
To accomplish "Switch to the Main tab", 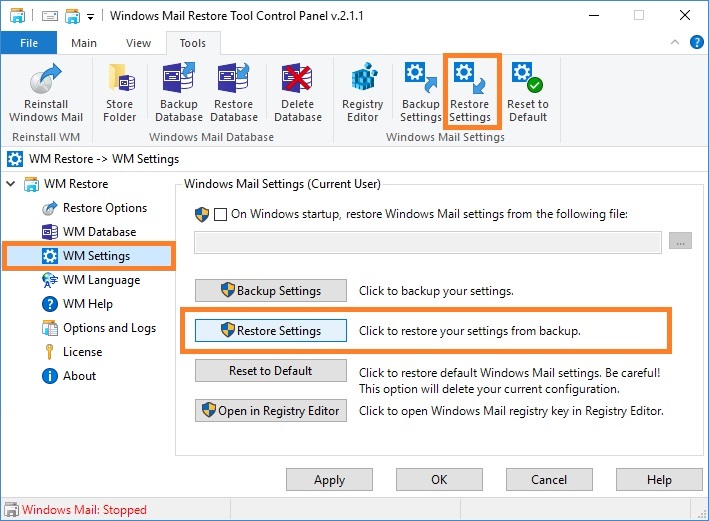I will click(x=84, y=43).
